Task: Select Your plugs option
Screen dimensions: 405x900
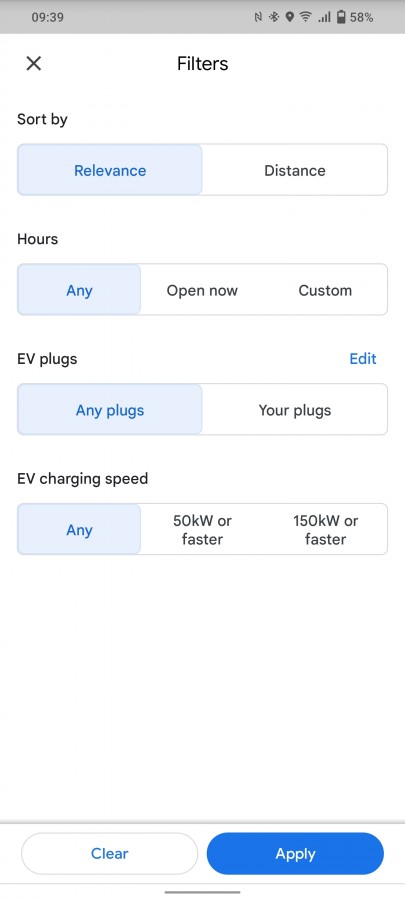Action: tap(295, 410)
